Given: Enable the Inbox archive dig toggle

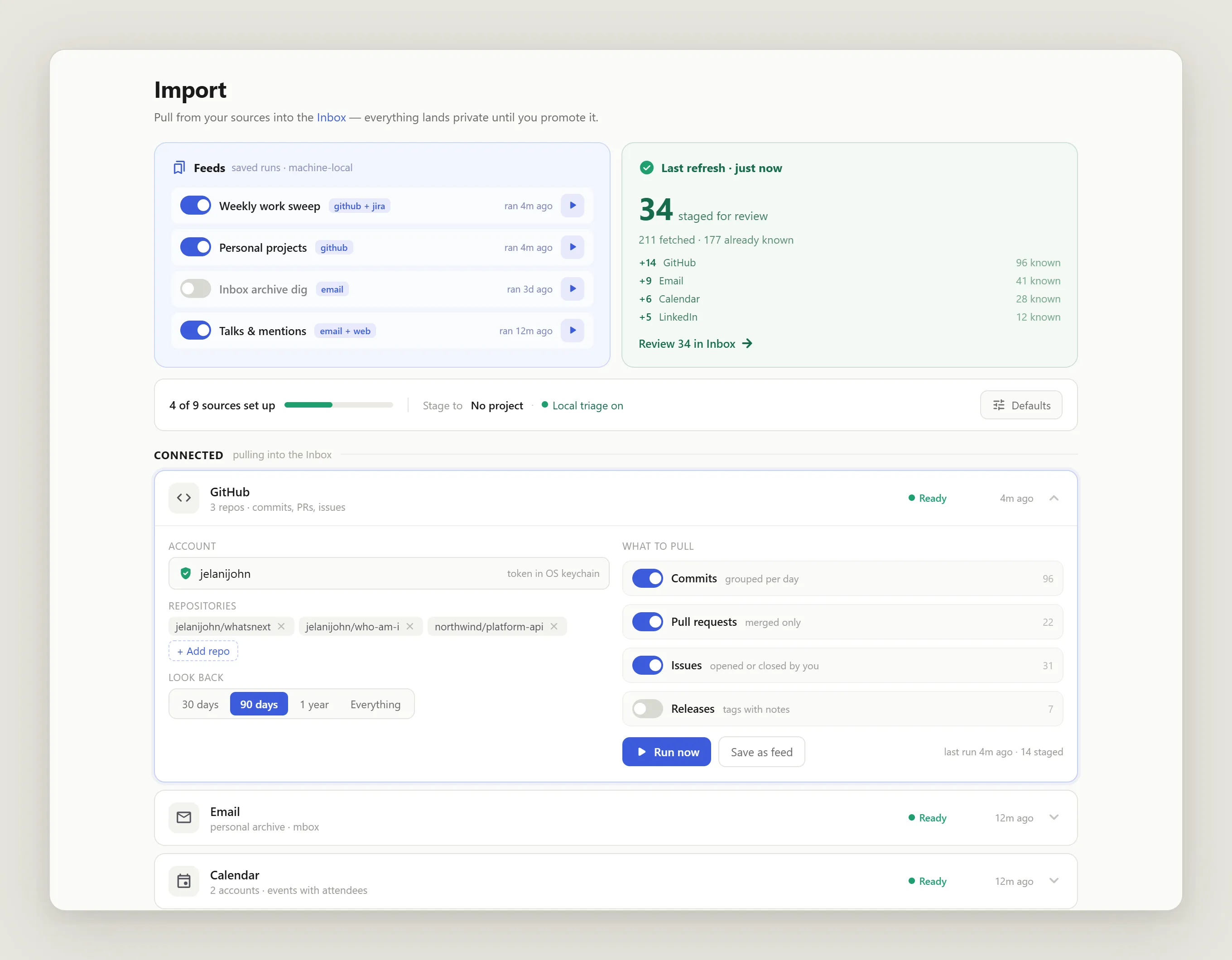Looking at the screenshot, I should (195, 289).
